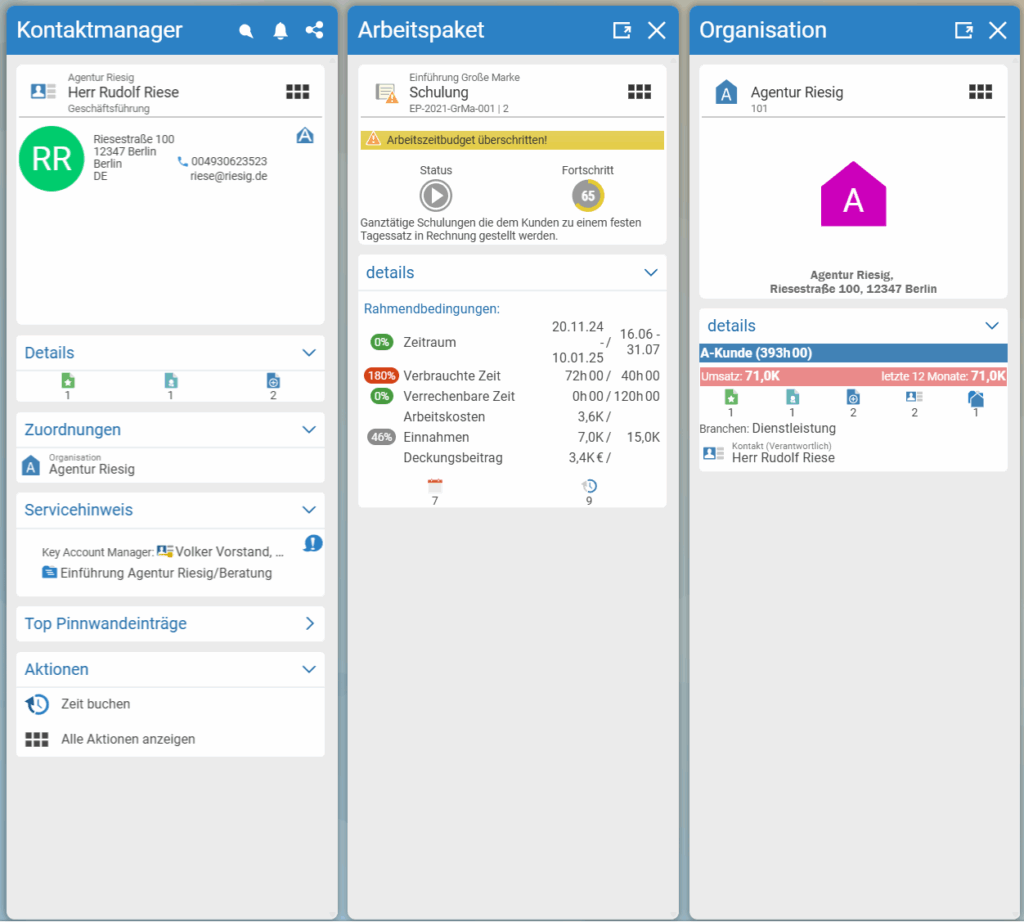Image resolution: width=1024 pixels, height=922 pixels.
Task: Click the time history icon showing 9
Action: (x=589, y=486)
